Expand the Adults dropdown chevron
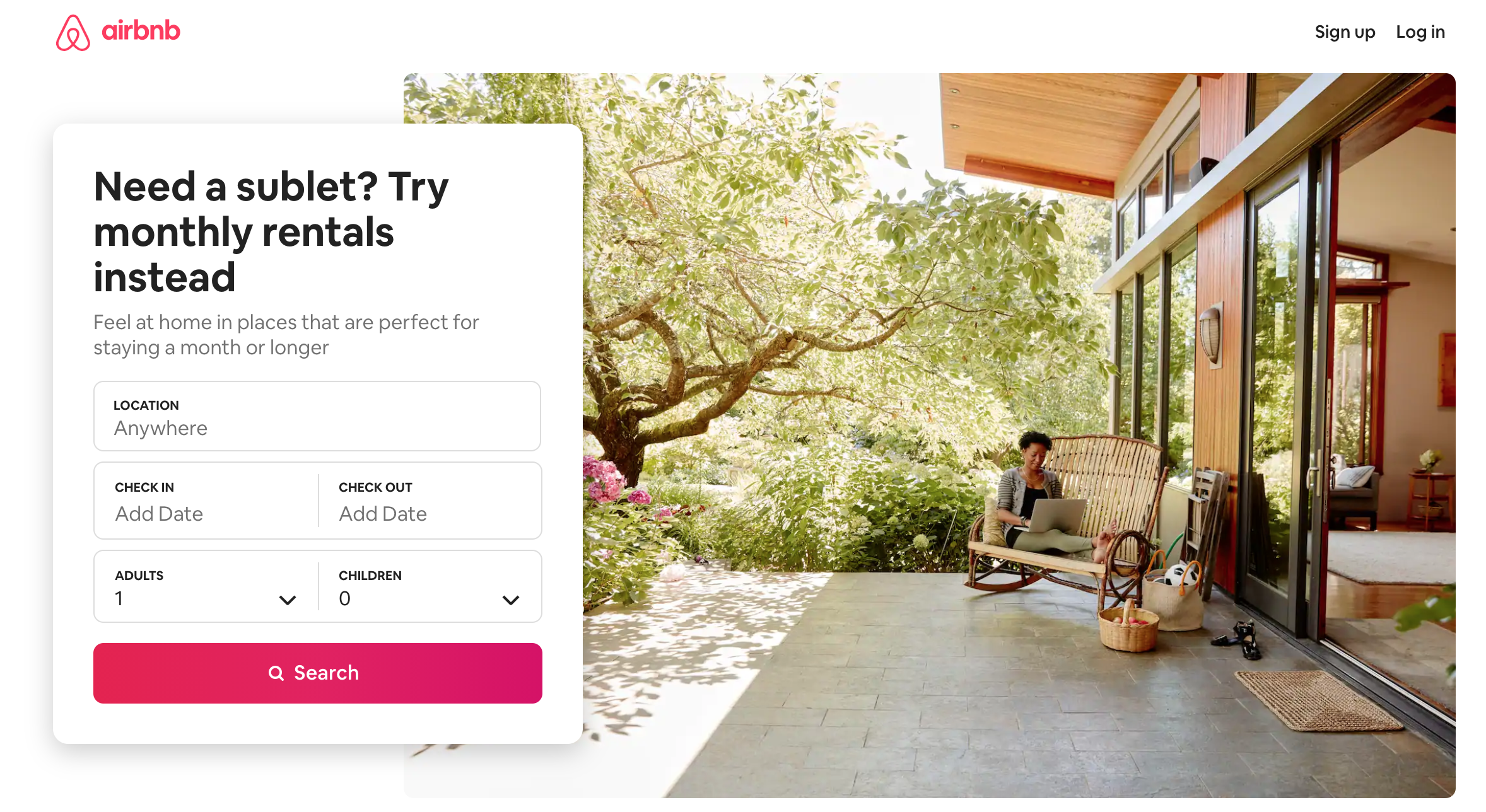The image size is (1486, 812). click(288, 600)
